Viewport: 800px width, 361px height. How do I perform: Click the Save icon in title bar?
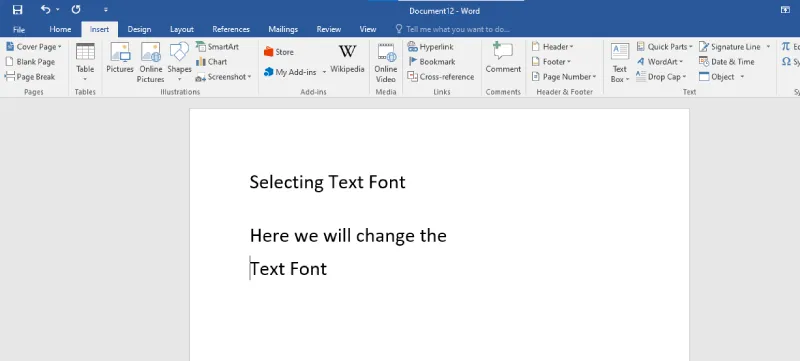[x=17, y=9]
